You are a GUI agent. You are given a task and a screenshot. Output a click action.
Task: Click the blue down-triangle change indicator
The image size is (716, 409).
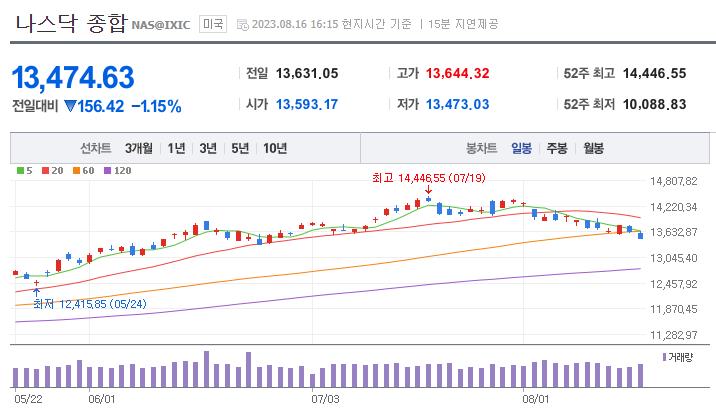[70, 106]
